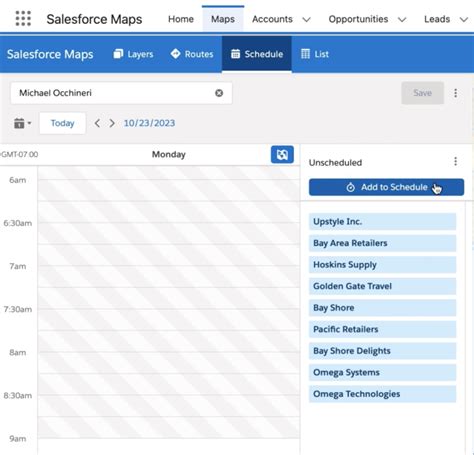Select the Bay Shore item
This screenshot has height=455, width=474.
click(x=382, y=308)
